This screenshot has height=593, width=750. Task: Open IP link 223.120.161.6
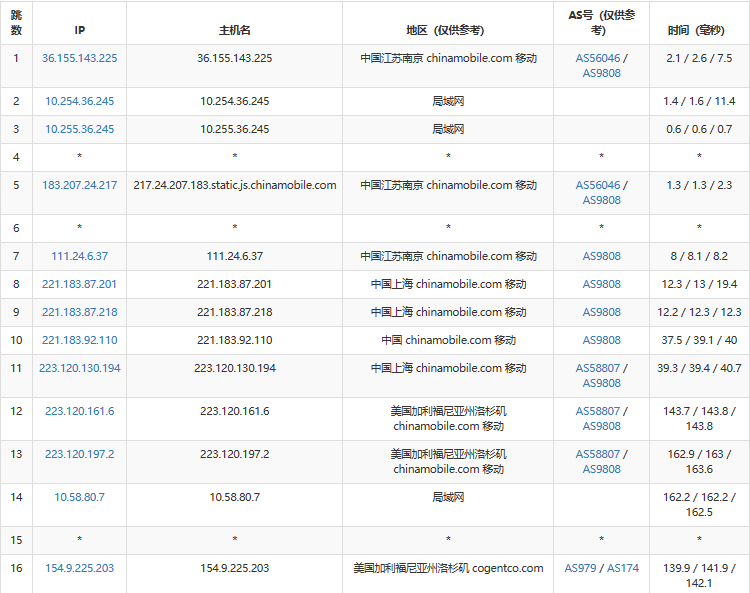pos(79,411)
